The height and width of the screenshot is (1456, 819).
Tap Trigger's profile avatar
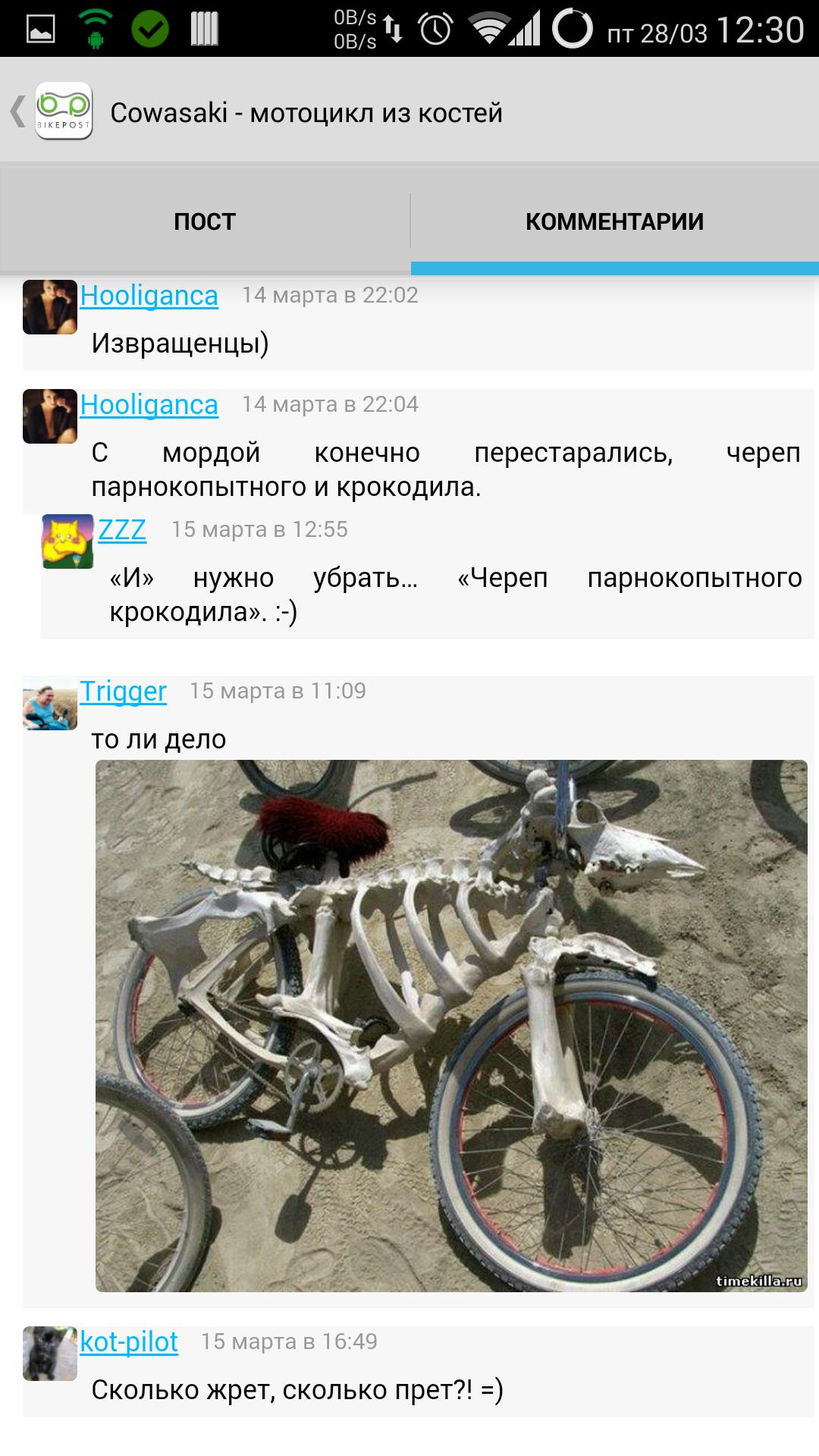tap(50, 704)
